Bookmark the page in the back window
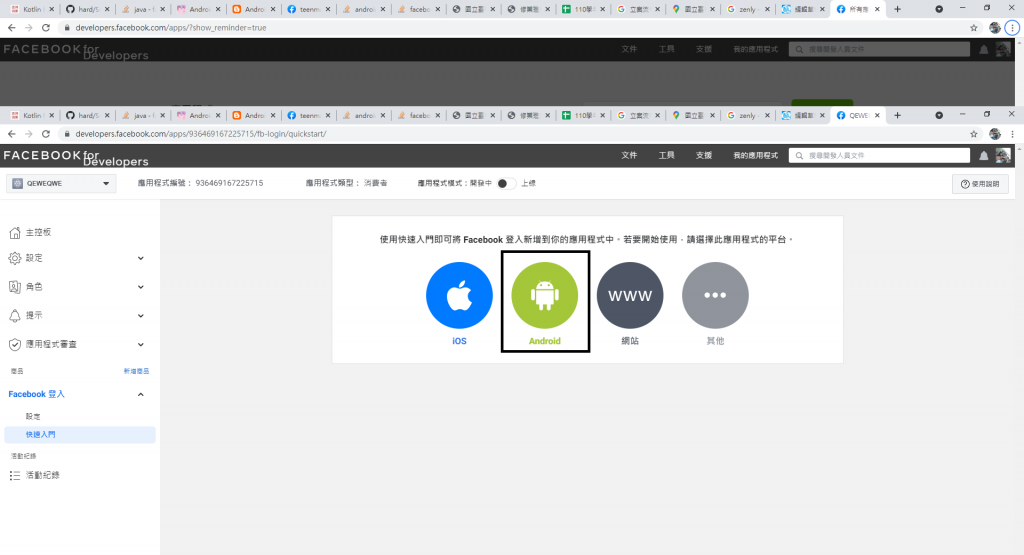 pos(974,28)
